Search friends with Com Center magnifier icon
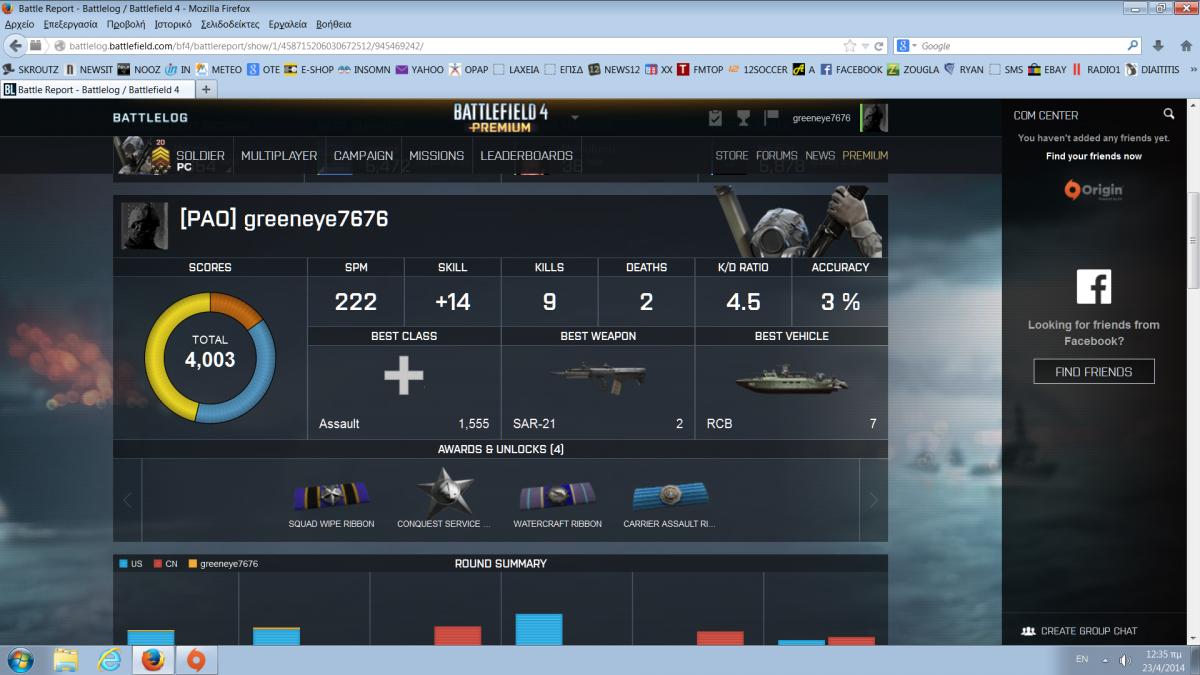The width and height of the screenshot is (1200, 675). 1168,114
